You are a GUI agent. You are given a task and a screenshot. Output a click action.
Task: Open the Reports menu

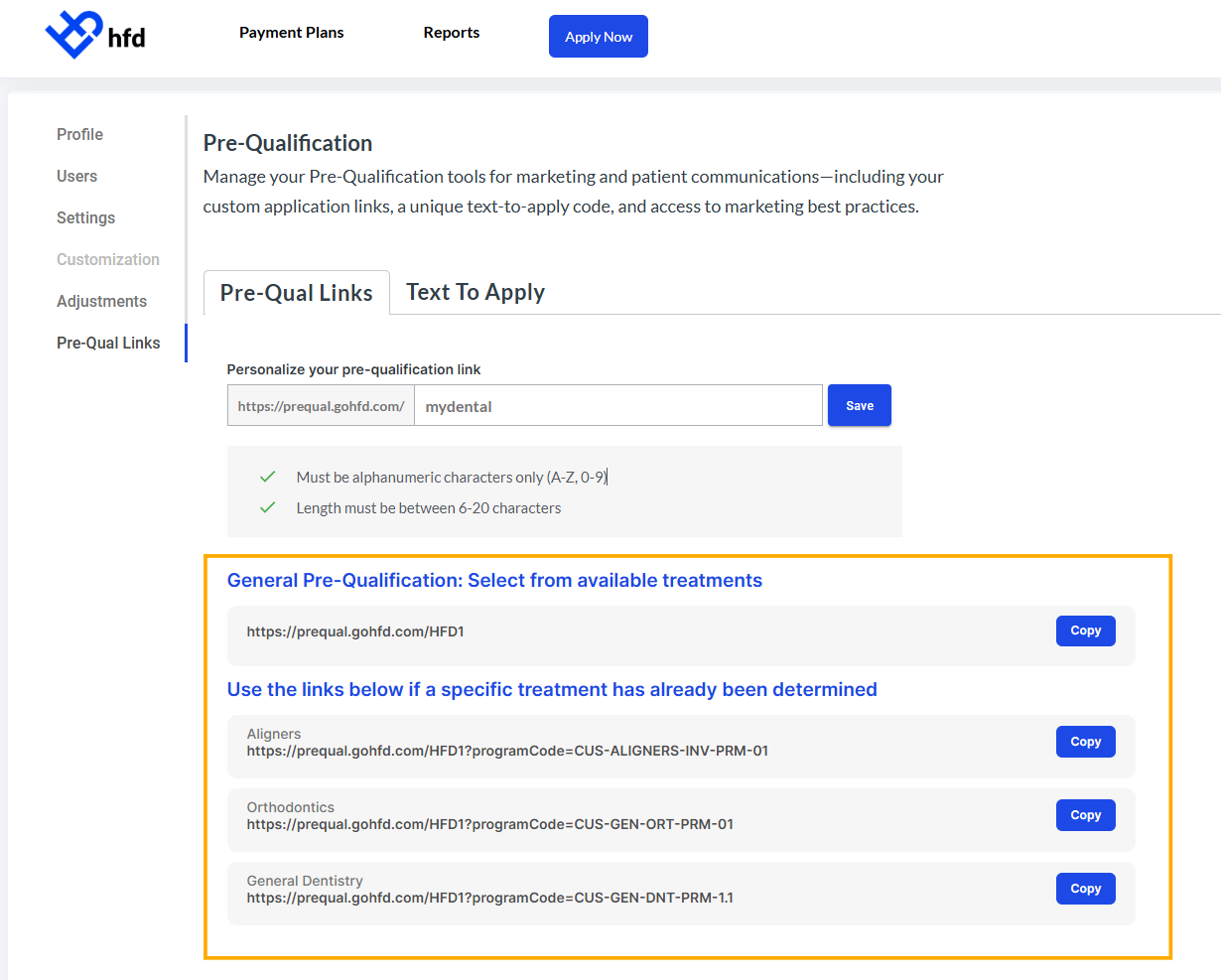tap(452, 33)
